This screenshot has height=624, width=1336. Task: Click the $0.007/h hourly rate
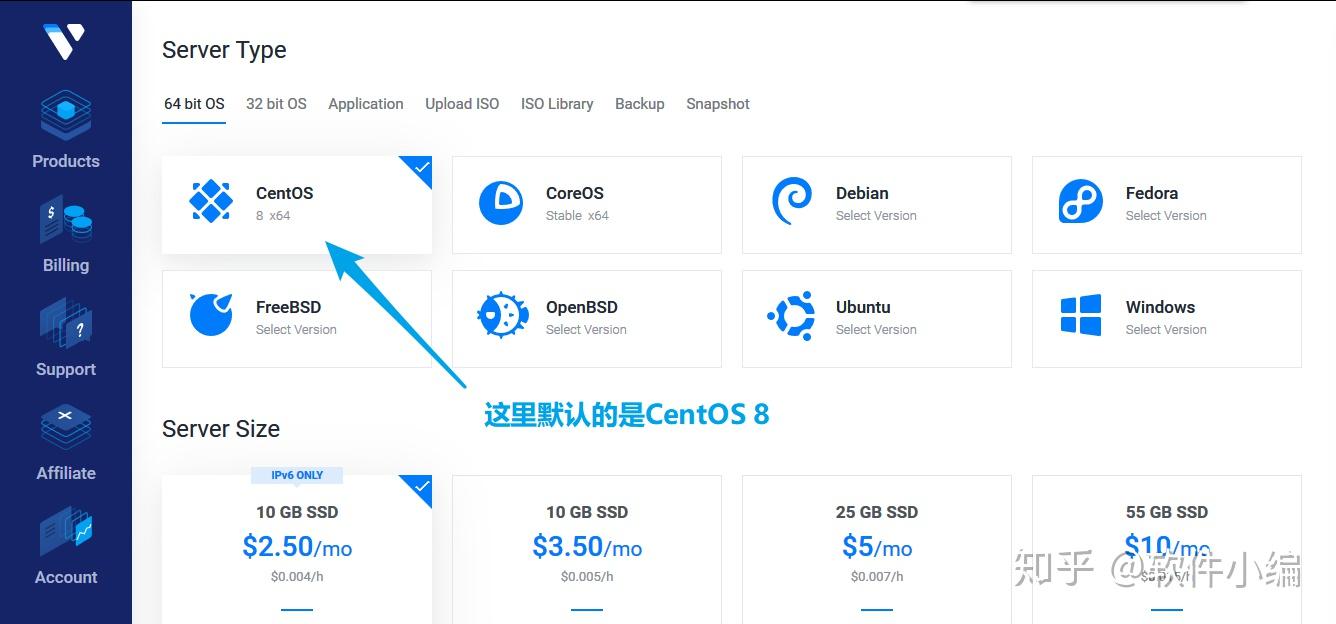tap(877, 577)
